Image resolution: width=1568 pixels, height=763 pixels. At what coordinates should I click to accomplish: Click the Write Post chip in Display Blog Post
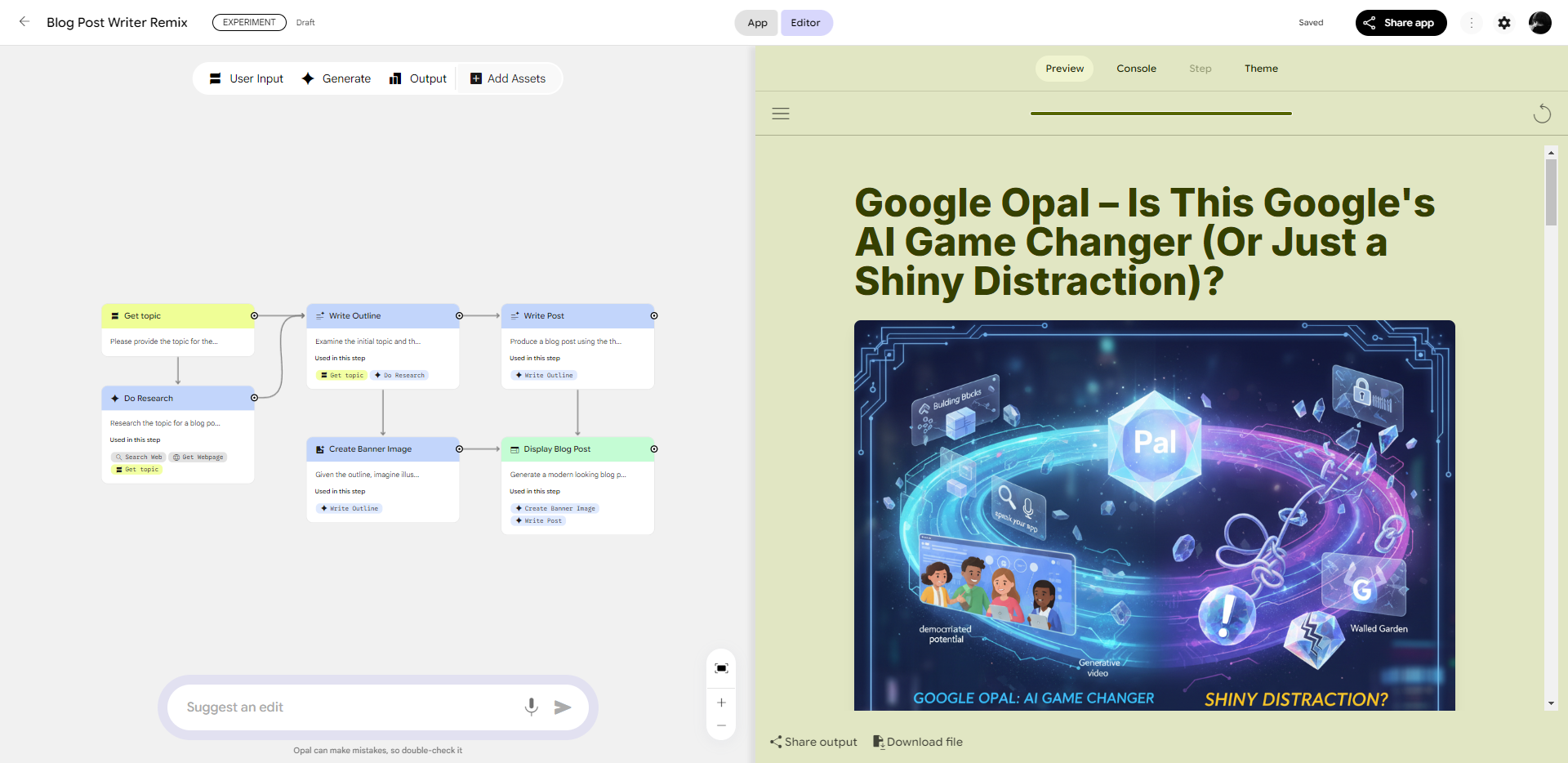click(539, 520)
